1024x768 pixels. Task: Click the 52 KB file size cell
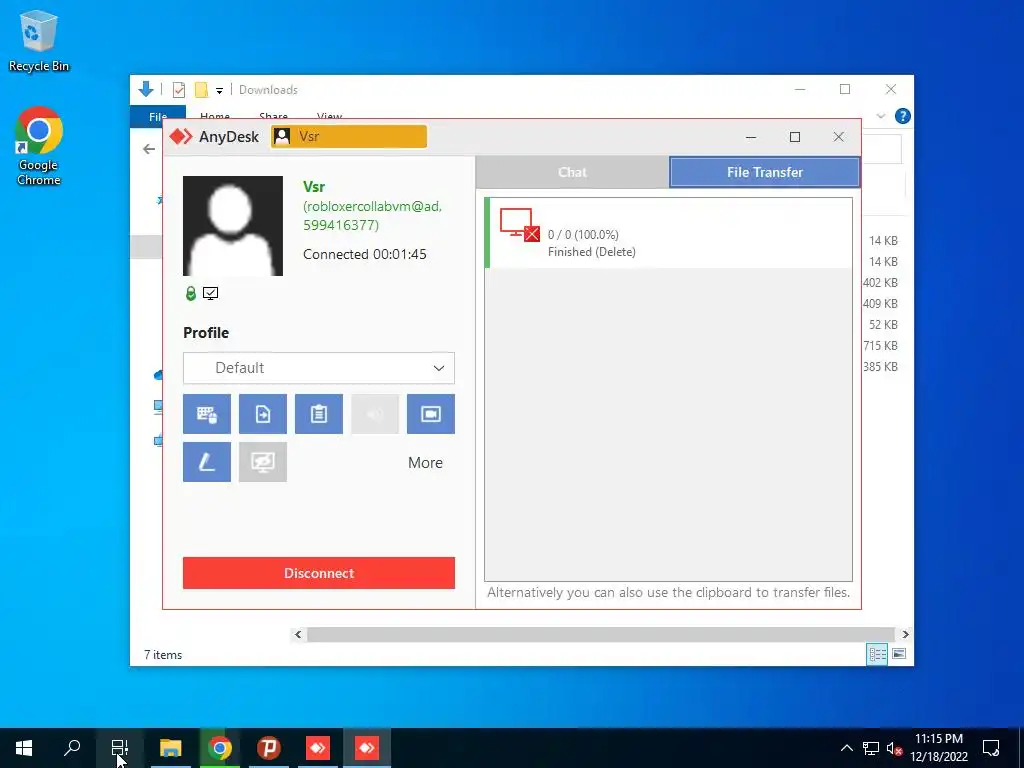point(883,325)
